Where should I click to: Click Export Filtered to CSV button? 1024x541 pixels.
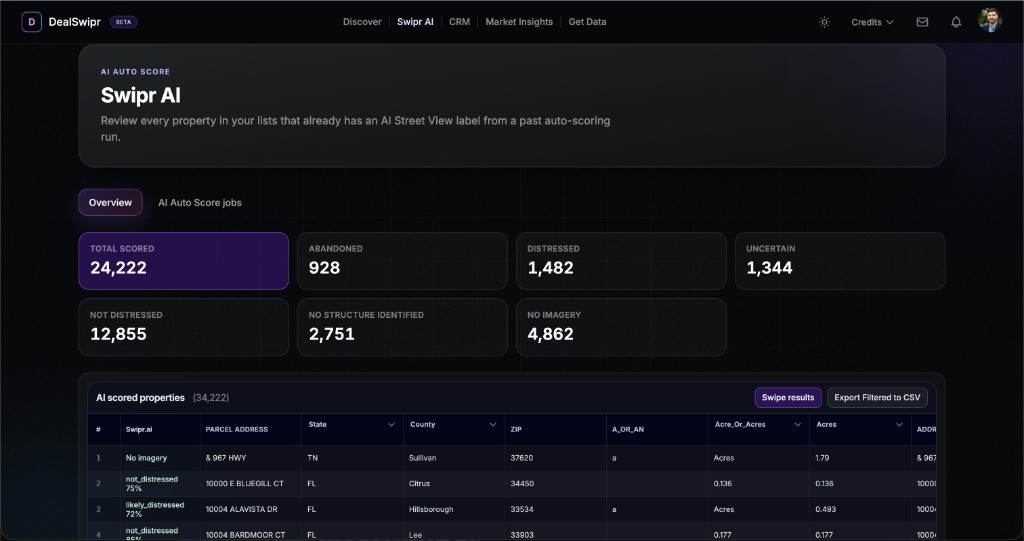(877, 397)
